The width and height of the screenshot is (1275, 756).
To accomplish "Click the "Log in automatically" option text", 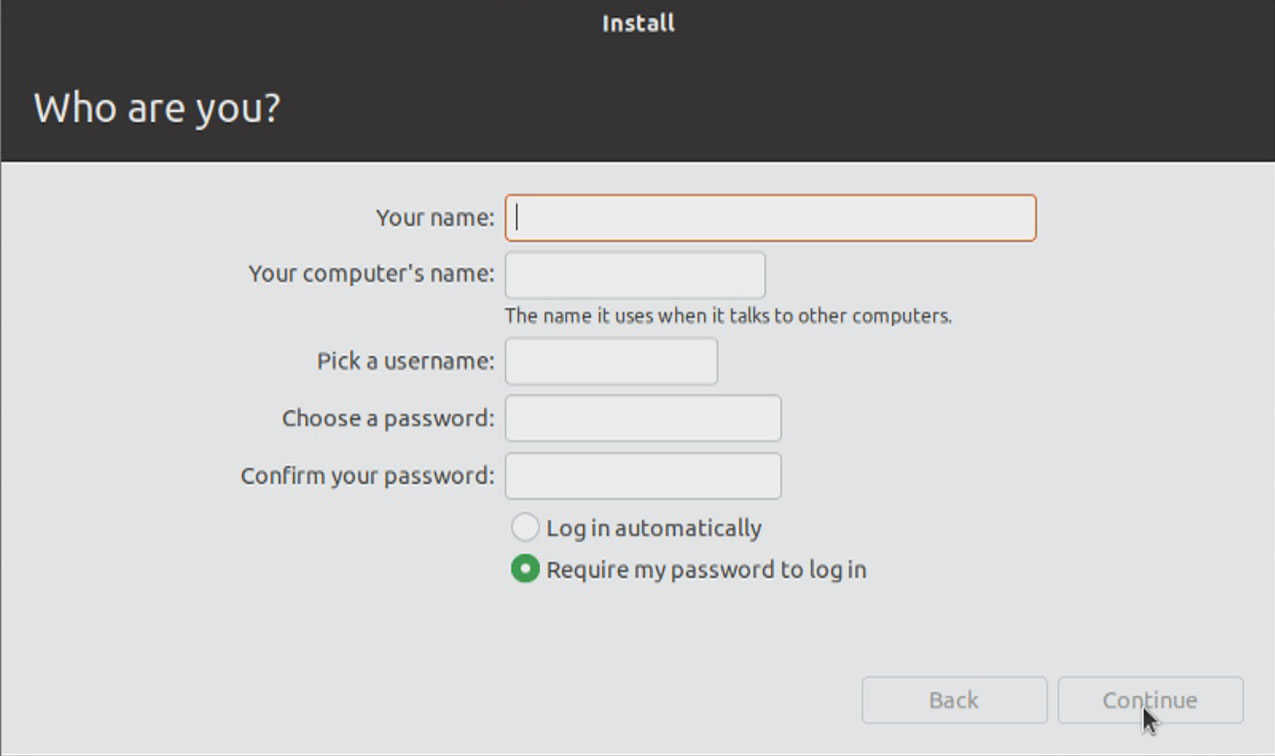I will 654,528.
